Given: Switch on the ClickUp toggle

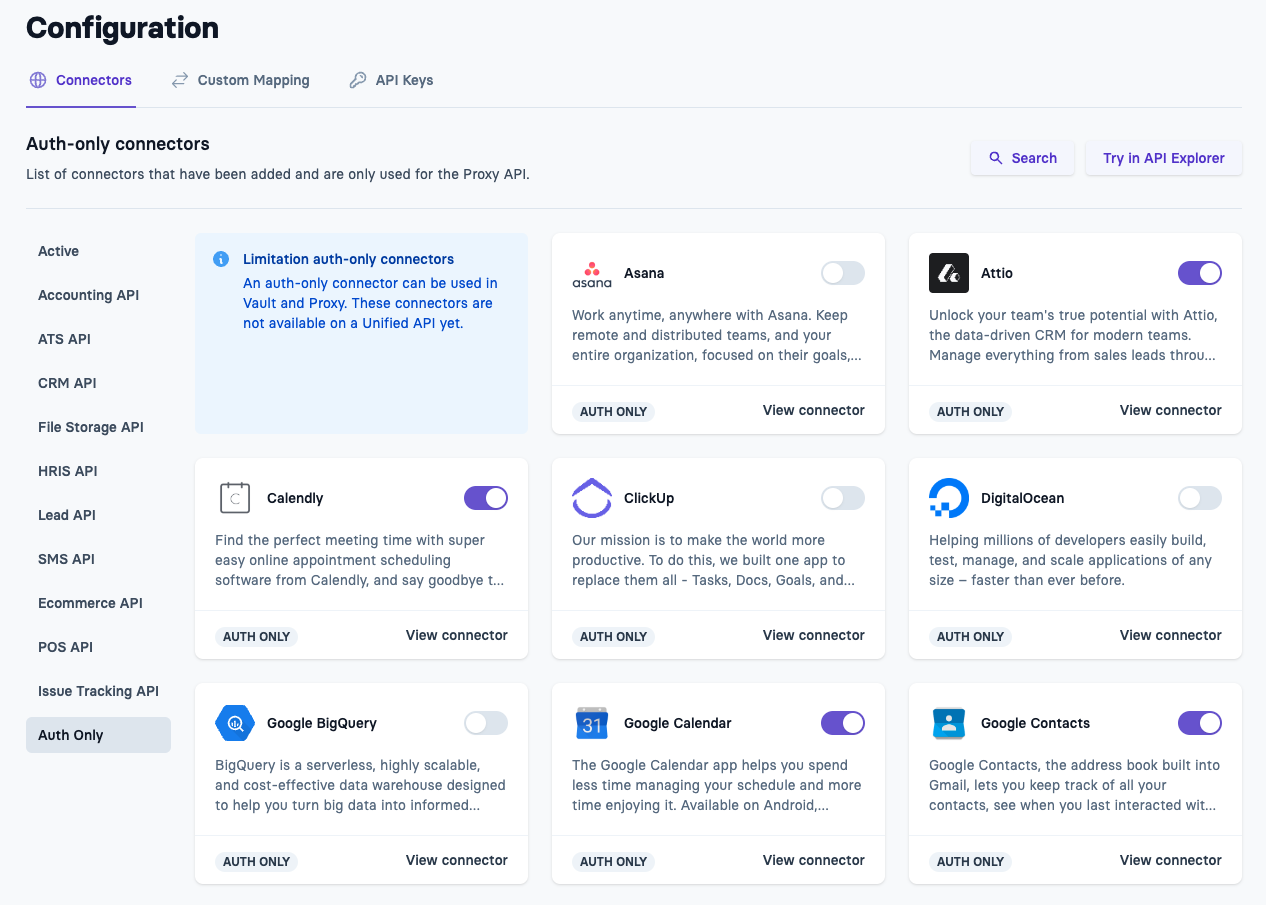Looking at the screenshot, I should (x=843, y=498).
